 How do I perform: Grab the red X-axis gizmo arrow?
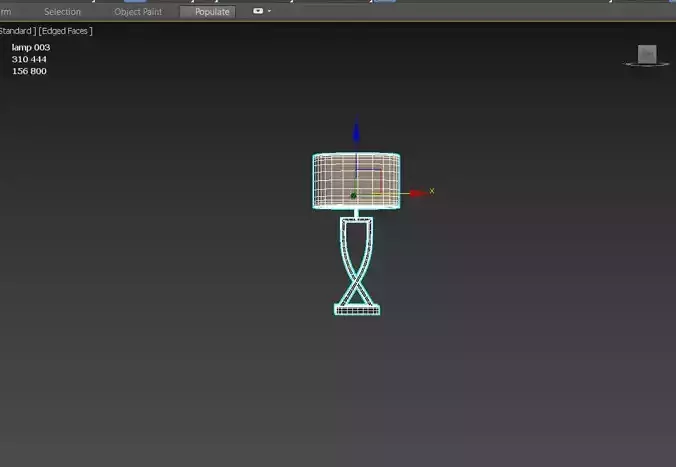[x=418, y=194]
